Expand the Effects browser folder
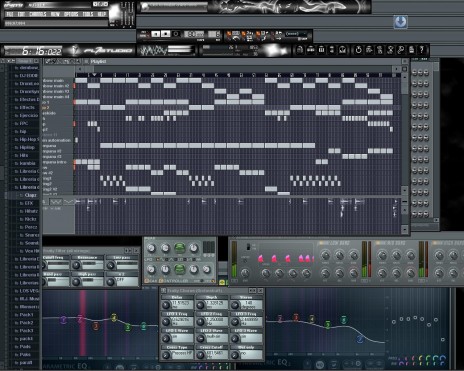Viewport: 464px width, 371px height. click(x=26, y=107)
